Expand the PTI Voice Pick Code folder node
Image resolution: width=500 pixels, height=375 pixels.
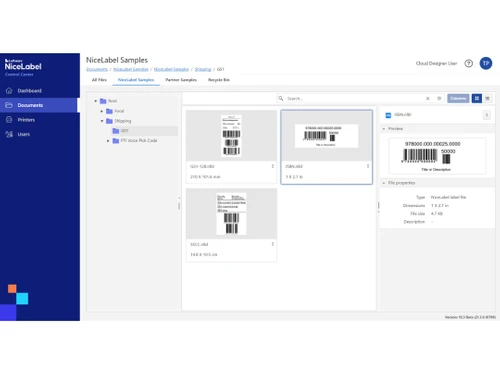point(108,141)
